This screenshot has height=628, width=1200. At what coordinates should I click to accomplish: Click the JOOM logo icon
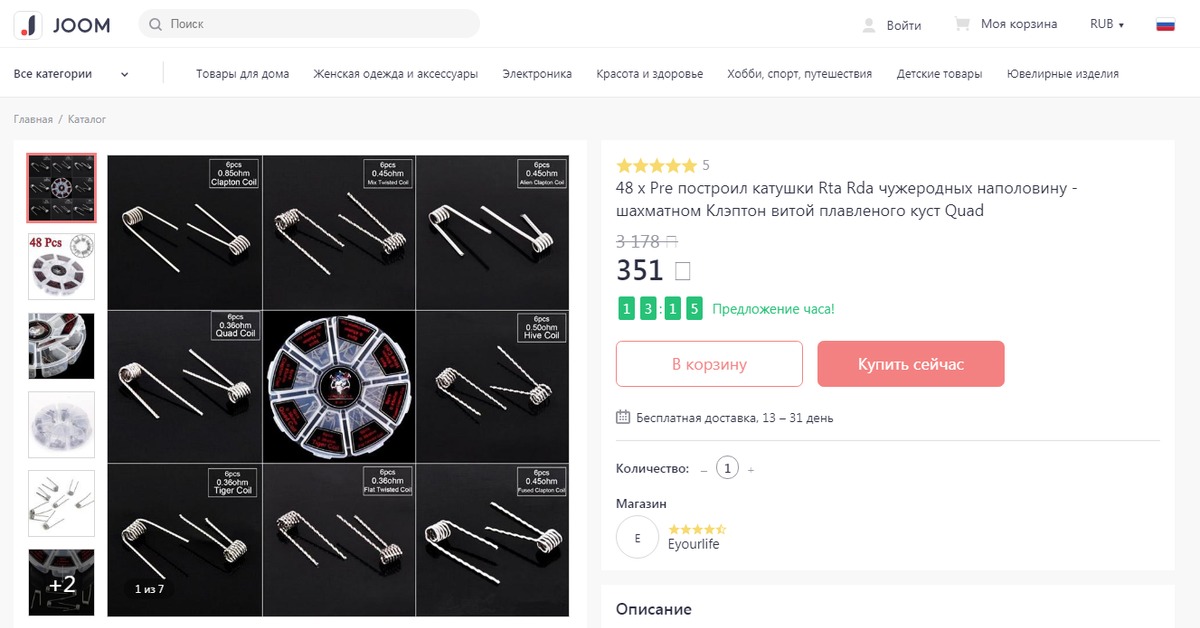tap(30, 25)
